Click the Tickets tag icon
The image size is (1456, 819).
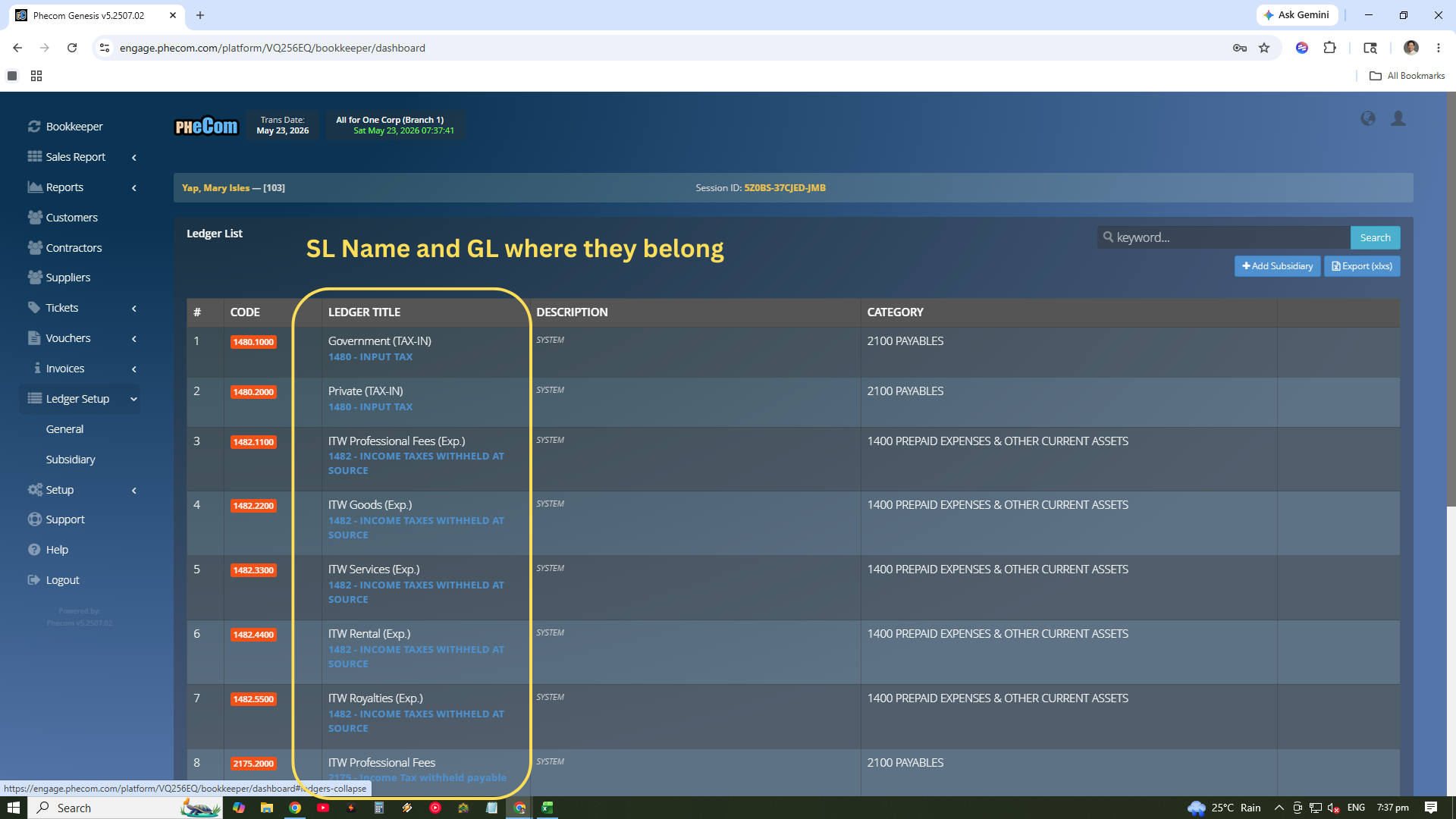pyautogui.click(x=34, y=308)
